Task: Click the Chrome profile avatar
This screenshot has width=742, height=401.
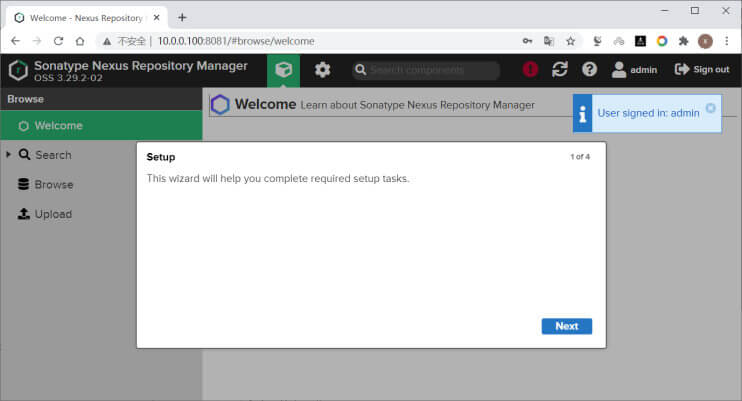Action: pyautogui.click(x=705, y=41)
